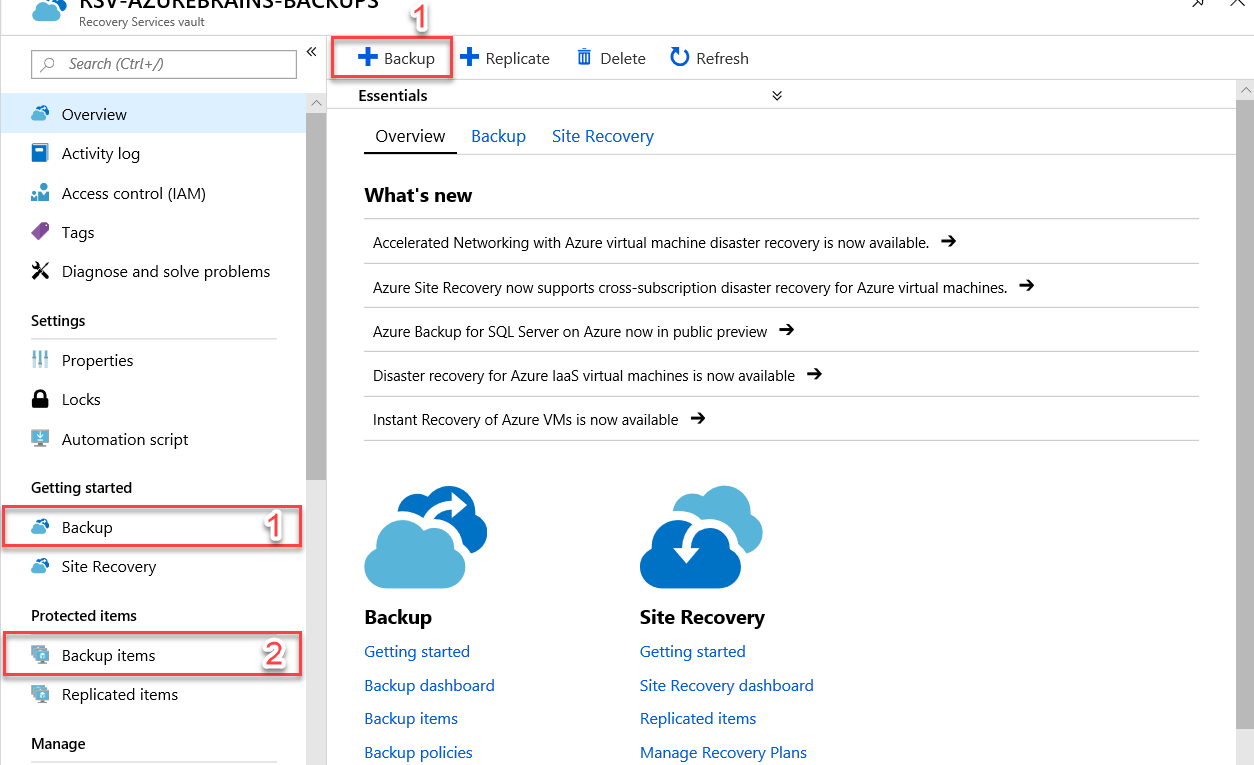Click the Backup items server icon
The width and height of the screenshot is (1254, 765).
(x=40, y=655)
